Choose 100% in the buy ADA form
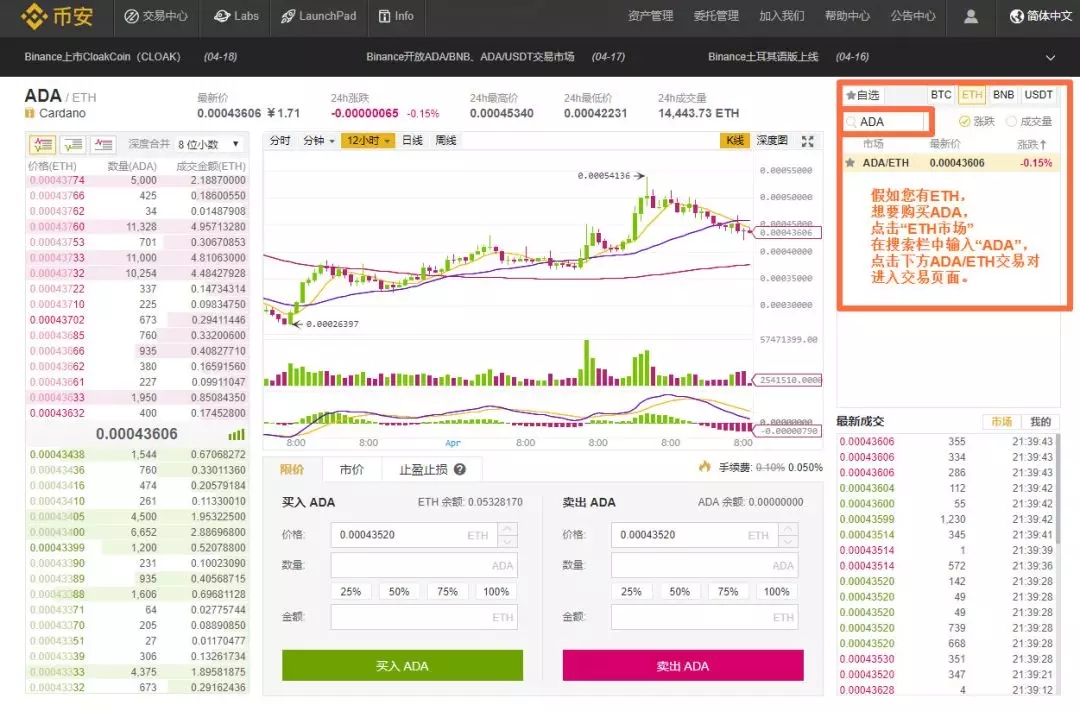Image resolution: width=1080 pixels, height=711 pixels. click(x=496, y=592)
